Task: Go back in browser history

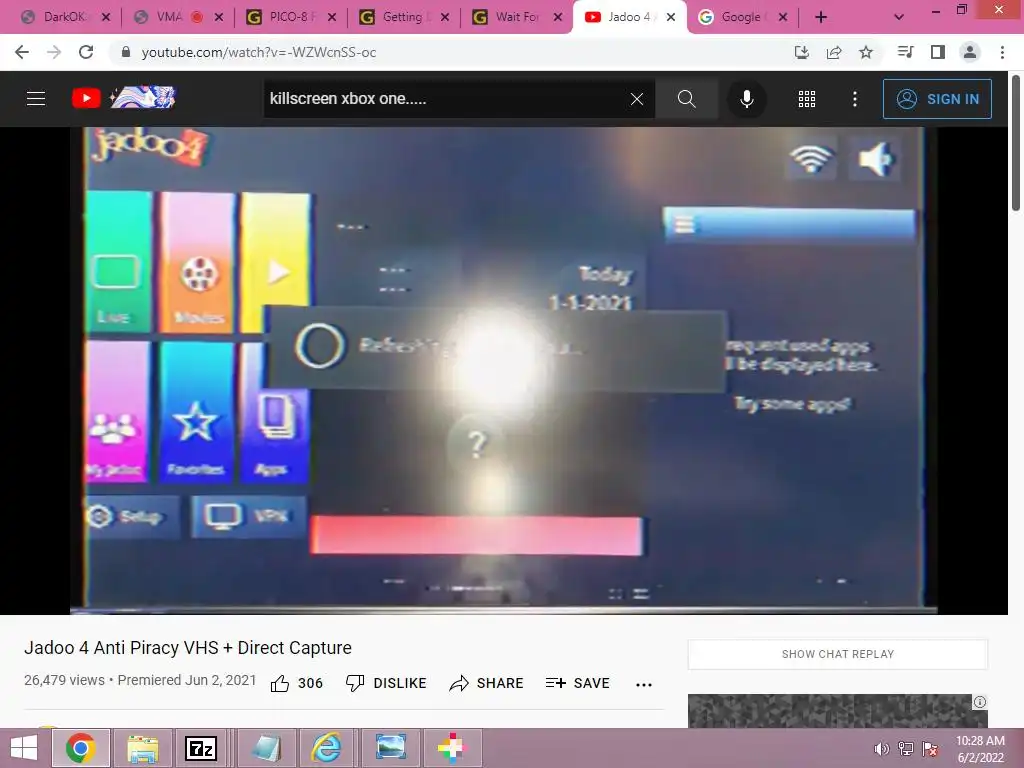Action: [x=22, y=52]
